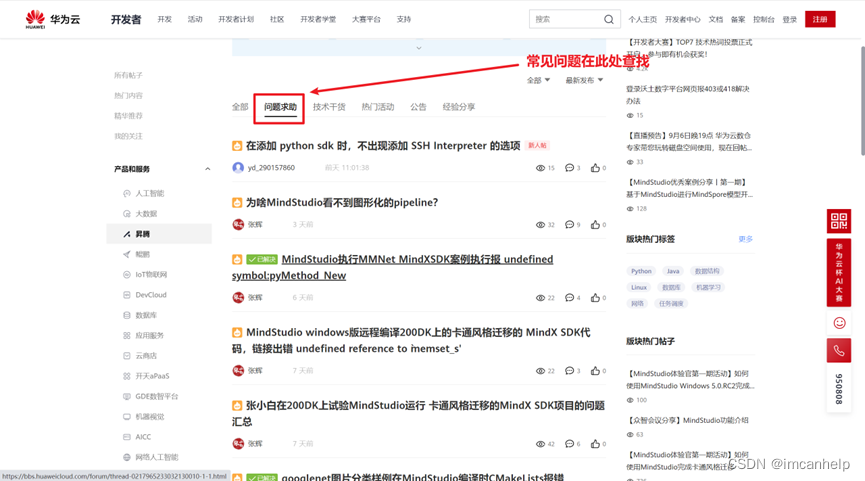This screenshot has height=481, width=865.
Task: Select the Linux tag
Action: [639, 287]
